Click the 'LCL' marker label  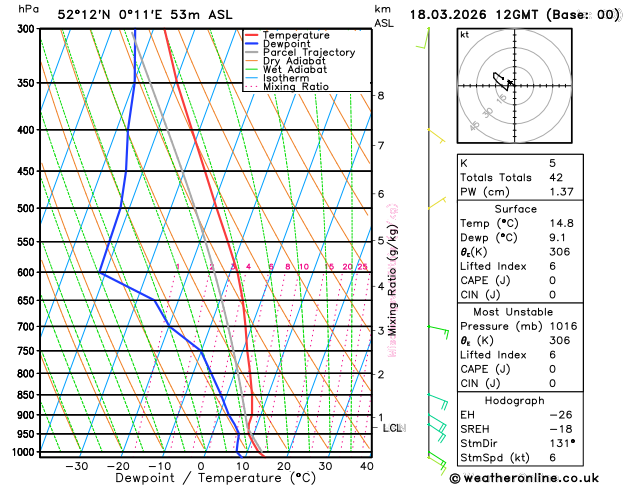click(393, 428)
